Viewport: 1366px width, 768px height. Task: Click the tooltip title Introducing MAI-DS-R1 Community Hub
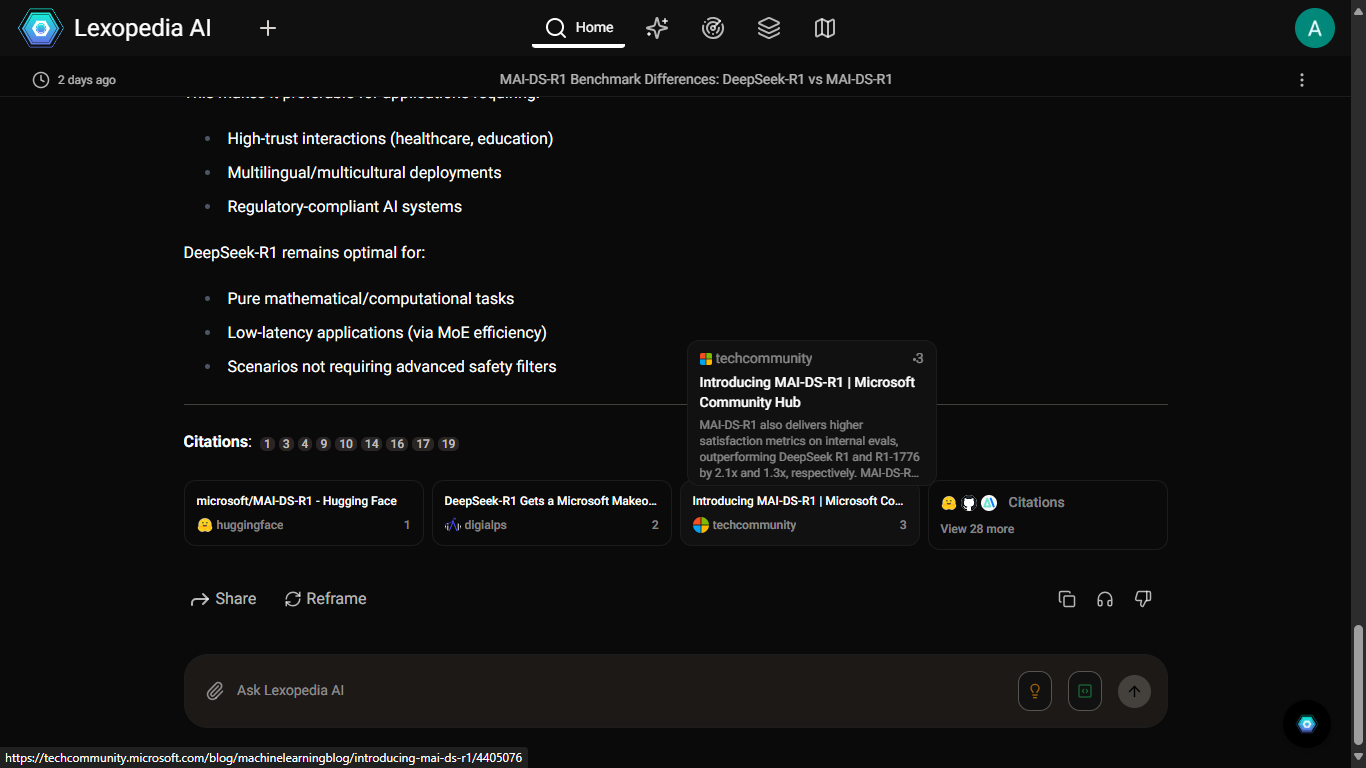807,392
